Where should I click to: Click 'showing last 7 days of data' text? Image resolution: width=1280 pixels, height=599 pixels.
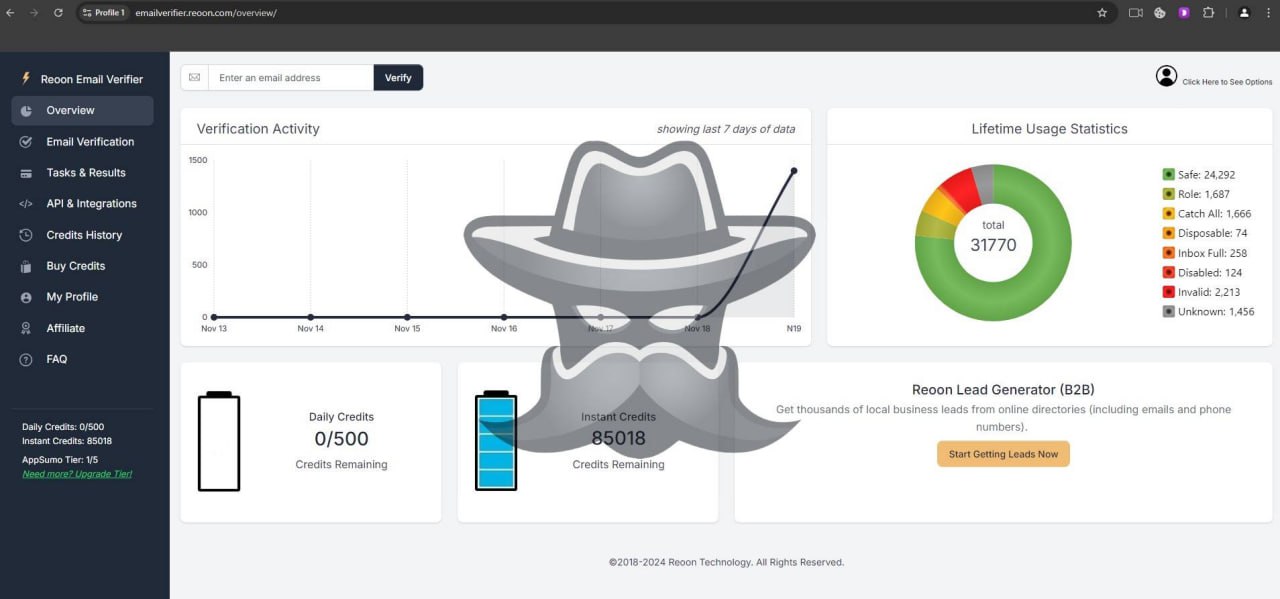click(x=726, y=129)
